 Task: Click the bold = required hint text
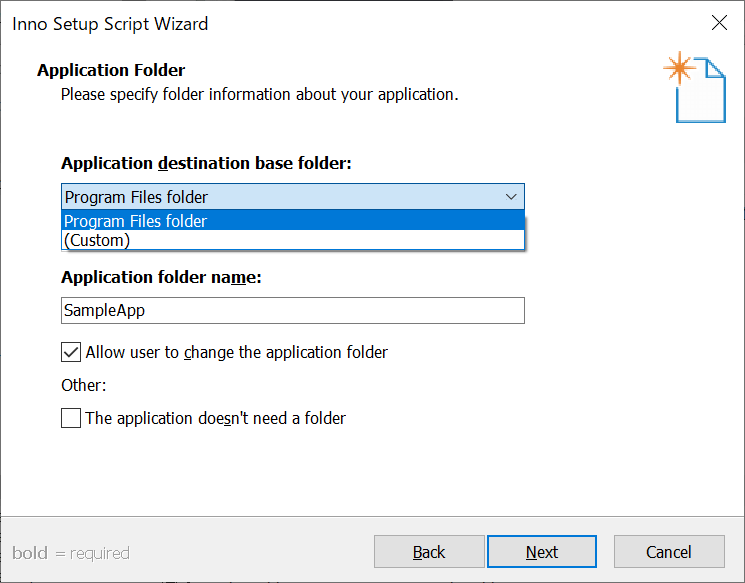[71, 553]
